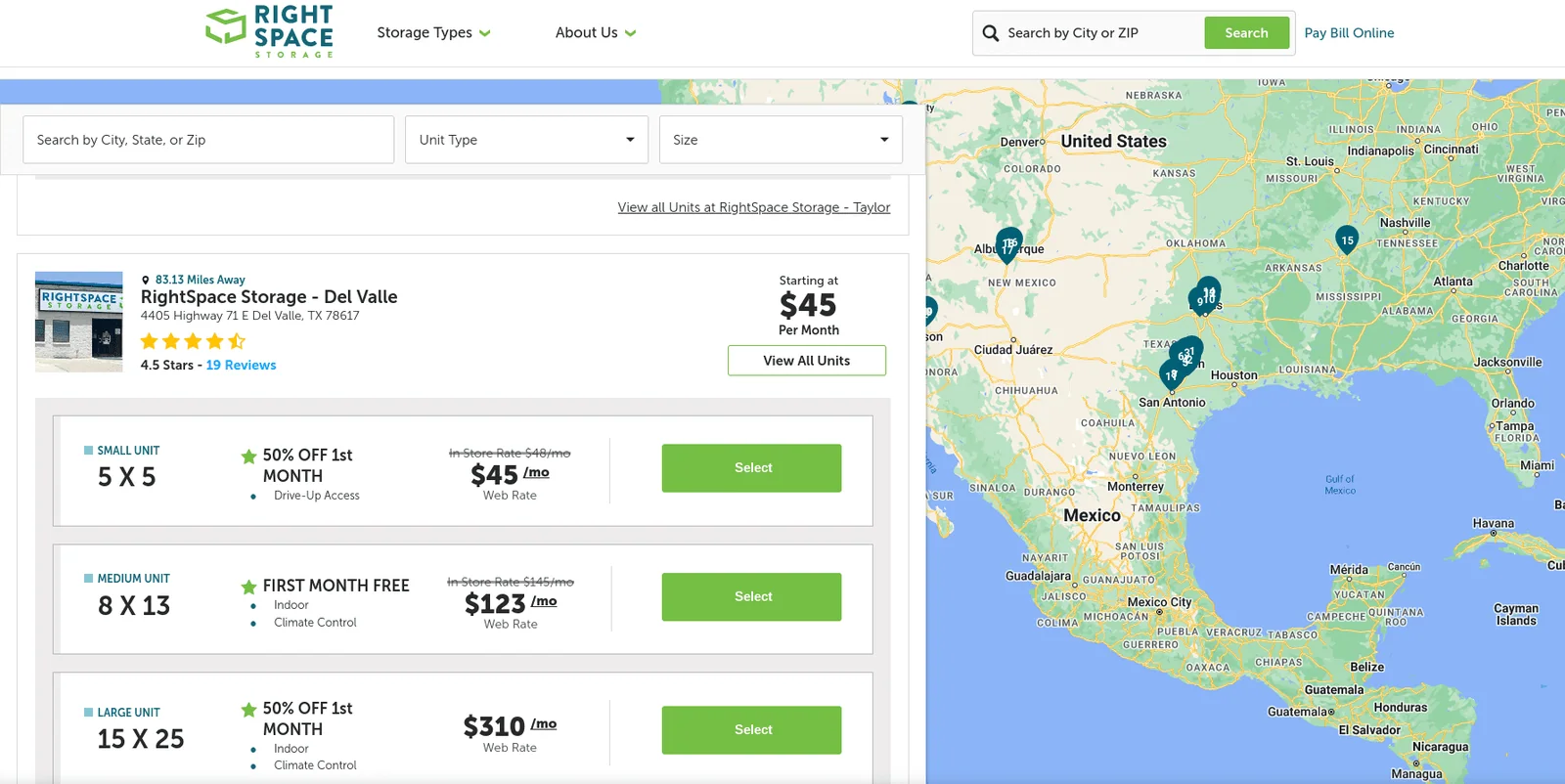Screen dimensions: 1565x784
Task: Click the View All Units button
Action: click(807, 361)
